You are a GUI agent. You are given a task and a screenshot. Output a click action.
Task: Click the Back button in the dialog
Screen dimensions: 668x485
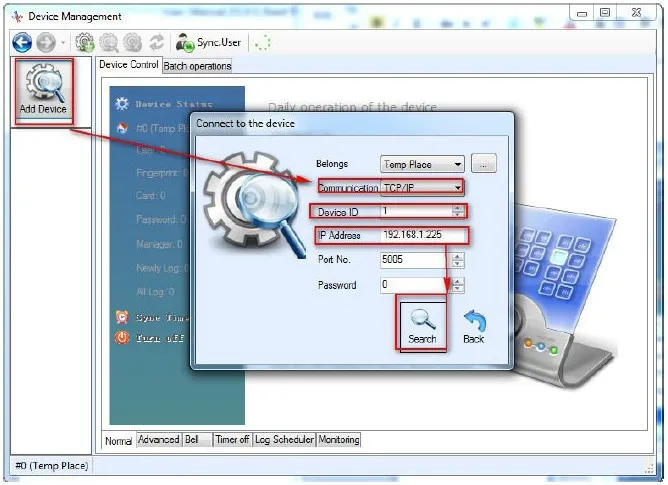click(474, 326)
